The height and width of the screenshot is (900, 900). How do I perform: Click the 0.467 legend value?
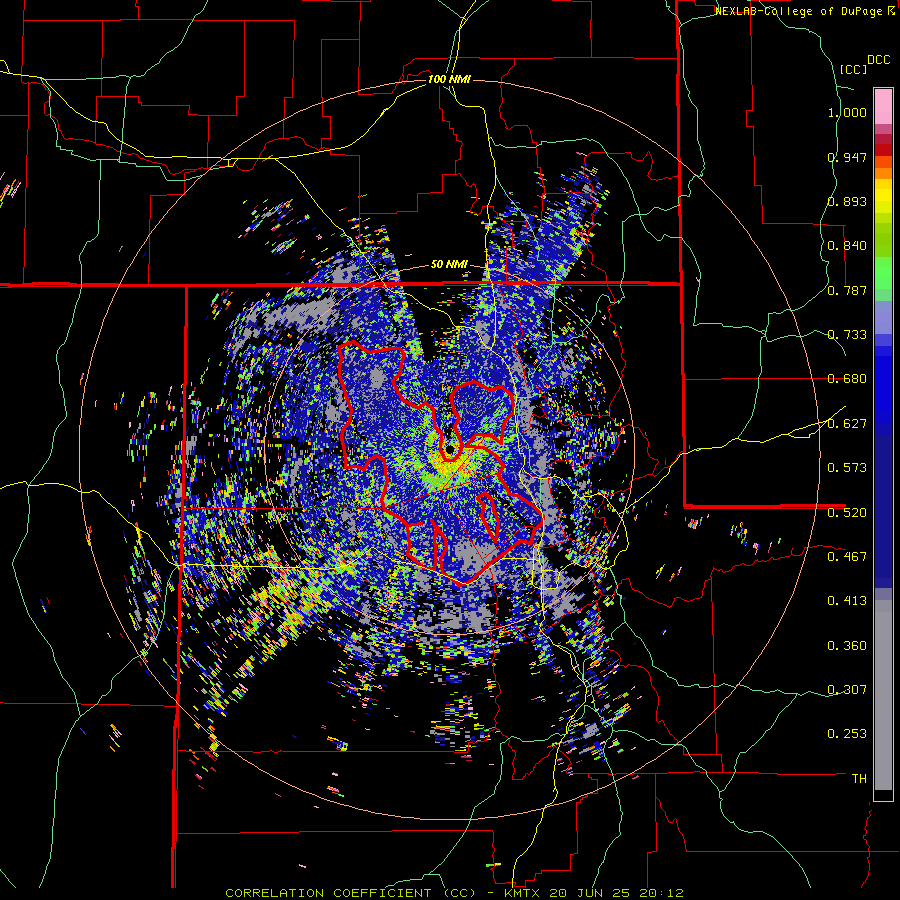click(847, 556)
